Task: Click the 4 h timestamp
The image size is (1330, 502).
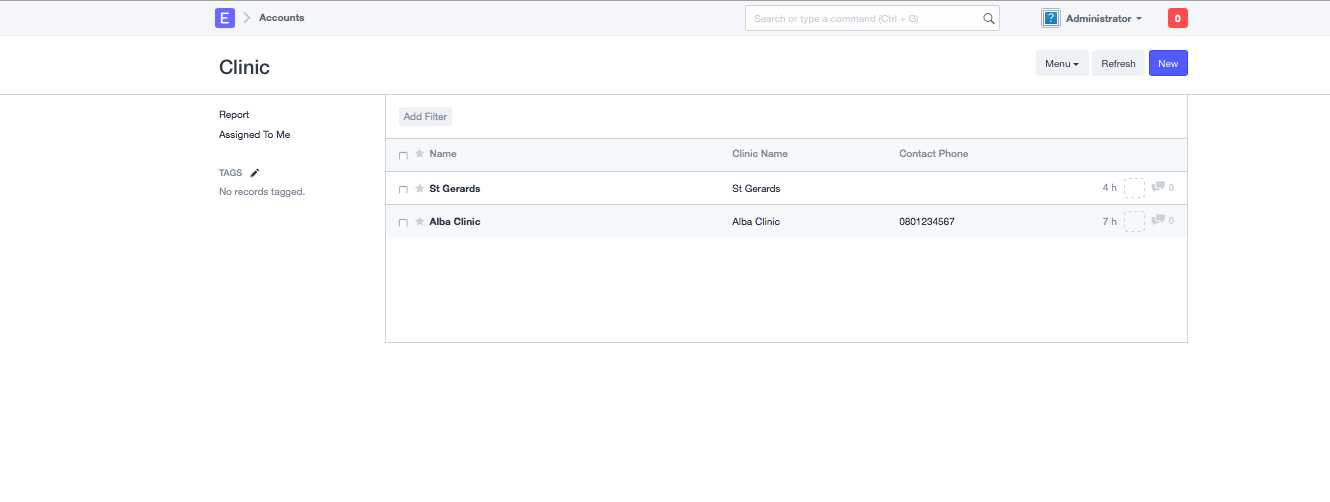Action: pos(1109,188)
